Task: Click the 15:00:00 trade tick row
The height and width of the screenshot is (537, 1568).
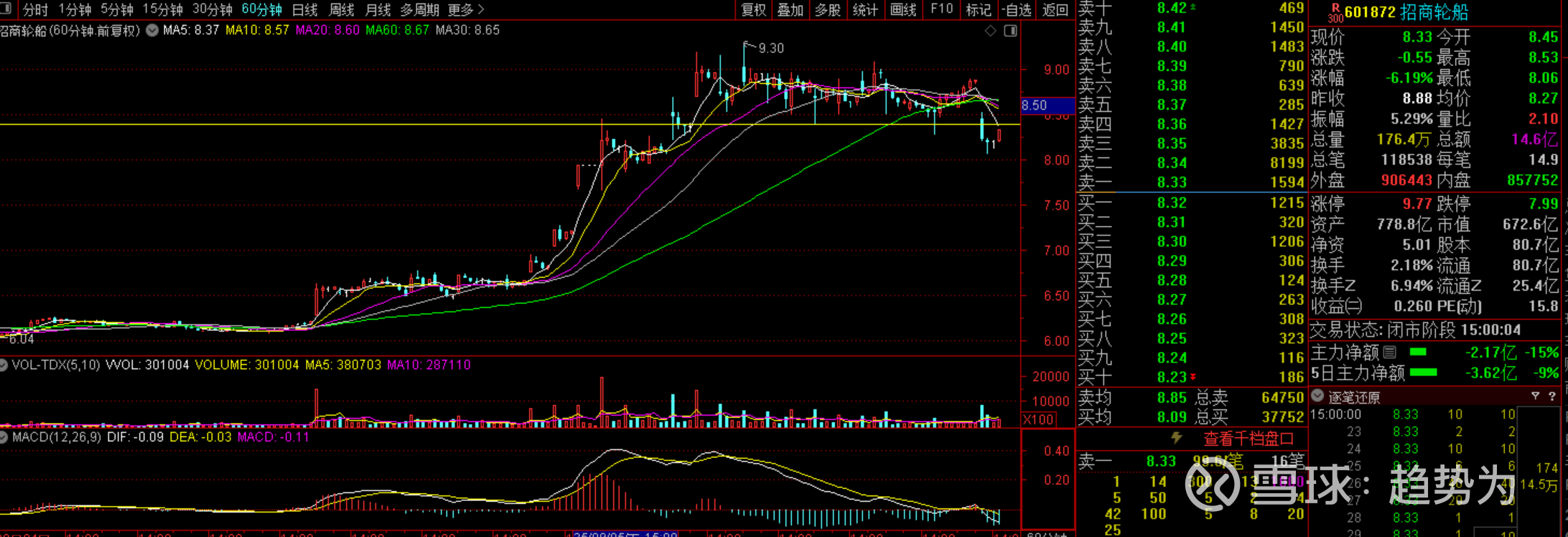Action: [1413, 414]
